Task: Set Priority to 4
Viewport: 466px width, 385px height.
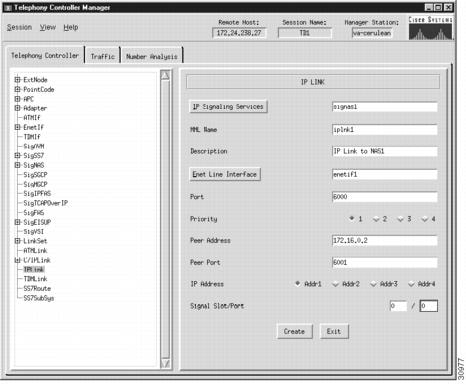Action: coord(425,219)
